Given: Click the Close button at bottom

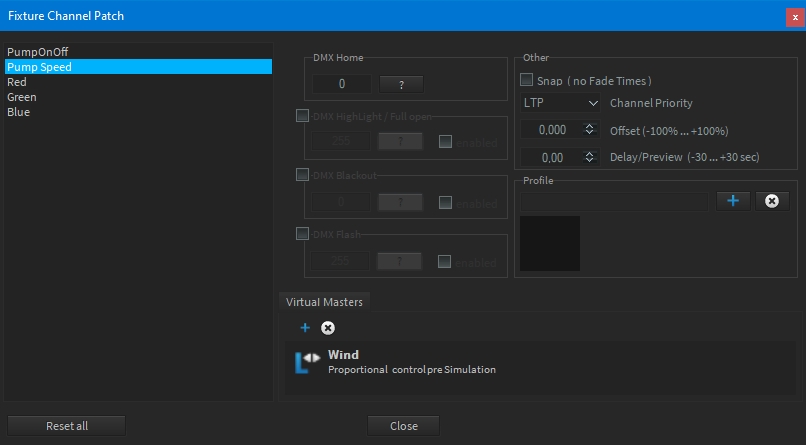Looking at the screenshot, I should tap(403, 426).
